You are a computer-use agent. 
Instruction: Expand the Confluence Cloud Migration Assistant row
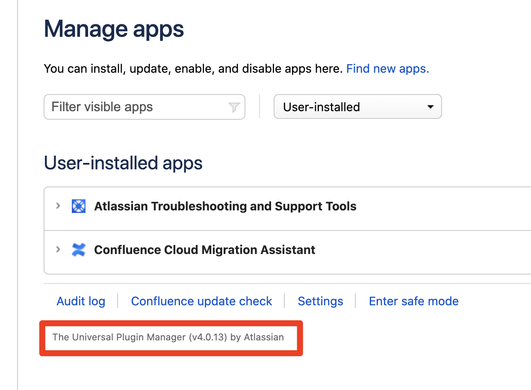58,250
